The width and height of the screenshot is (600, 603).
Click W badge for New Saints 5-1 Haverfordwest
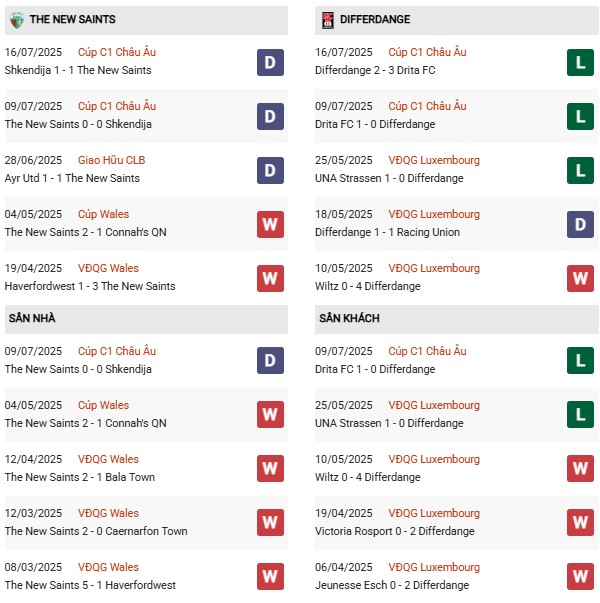pos(270,577)
